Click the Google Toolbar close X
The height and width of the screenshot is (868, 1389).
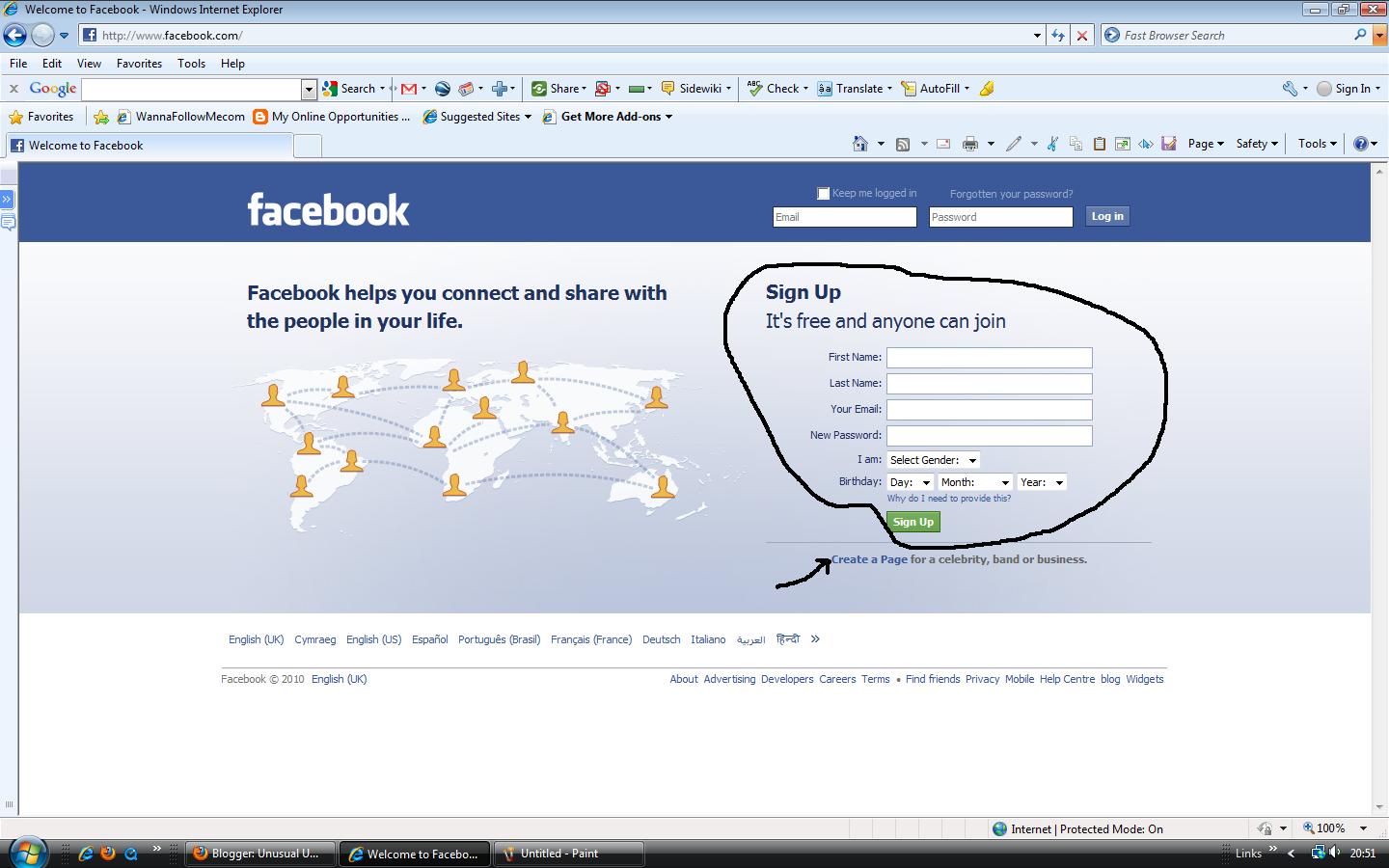coord(14,89)
